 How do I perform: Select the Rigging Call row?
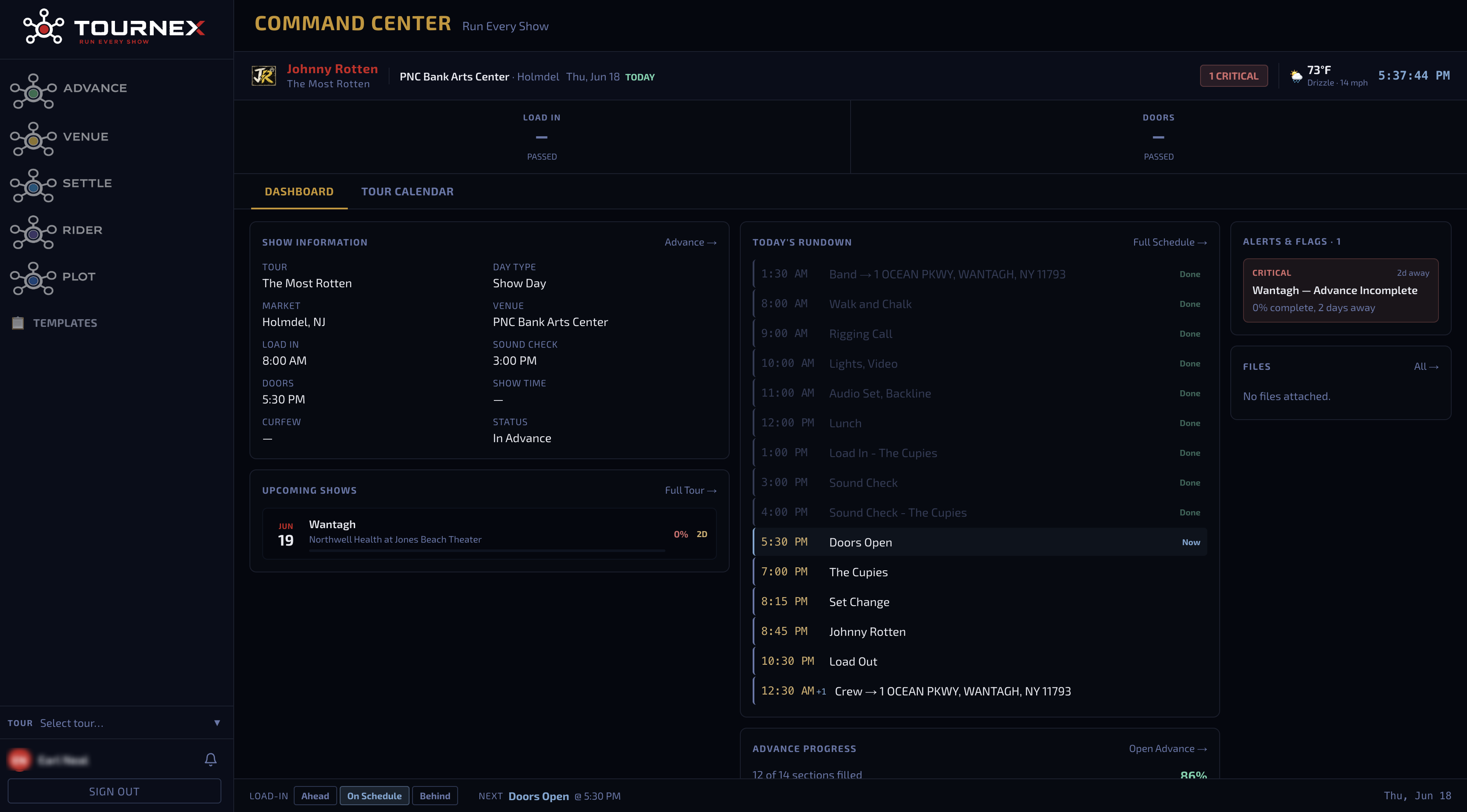tap(980, 334)
